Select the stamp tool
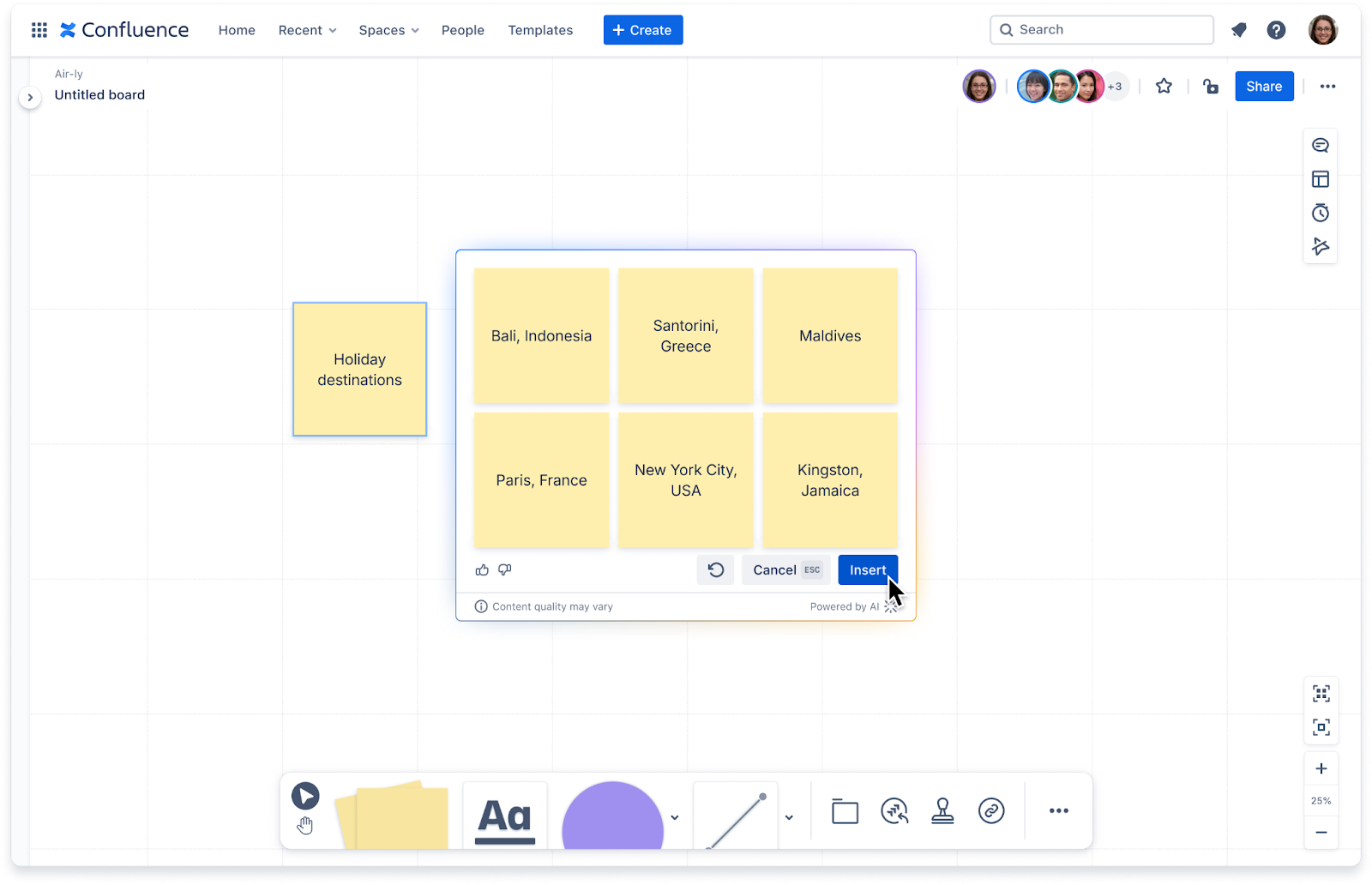Image resolution: width=1372 pixels, height=885 pixels. click(942, 810)
